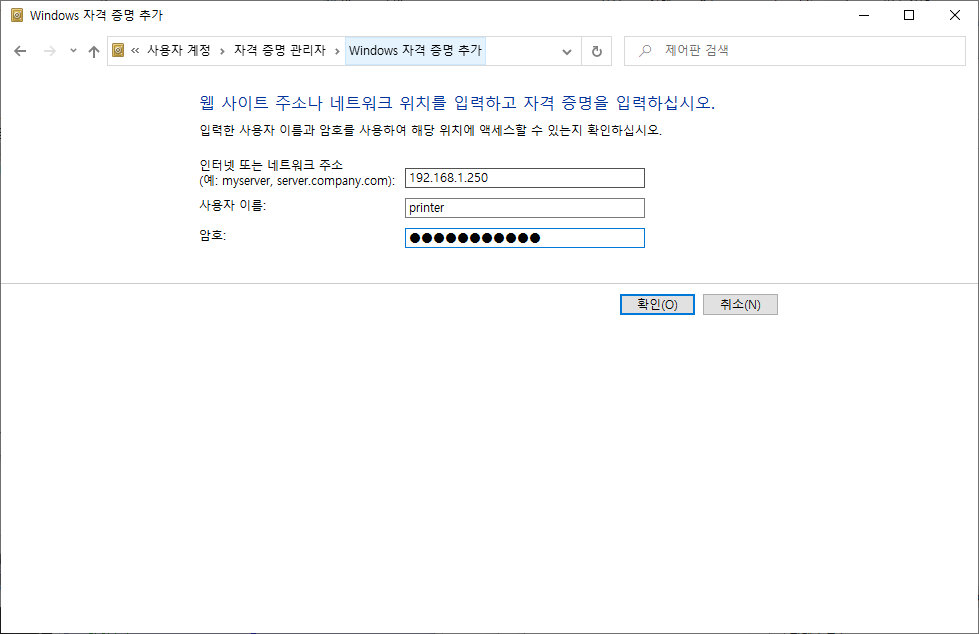Click the credential vault icon in address bar
Image resolution: width=979 pixels, height=634 pixels.
click(118, 51)
